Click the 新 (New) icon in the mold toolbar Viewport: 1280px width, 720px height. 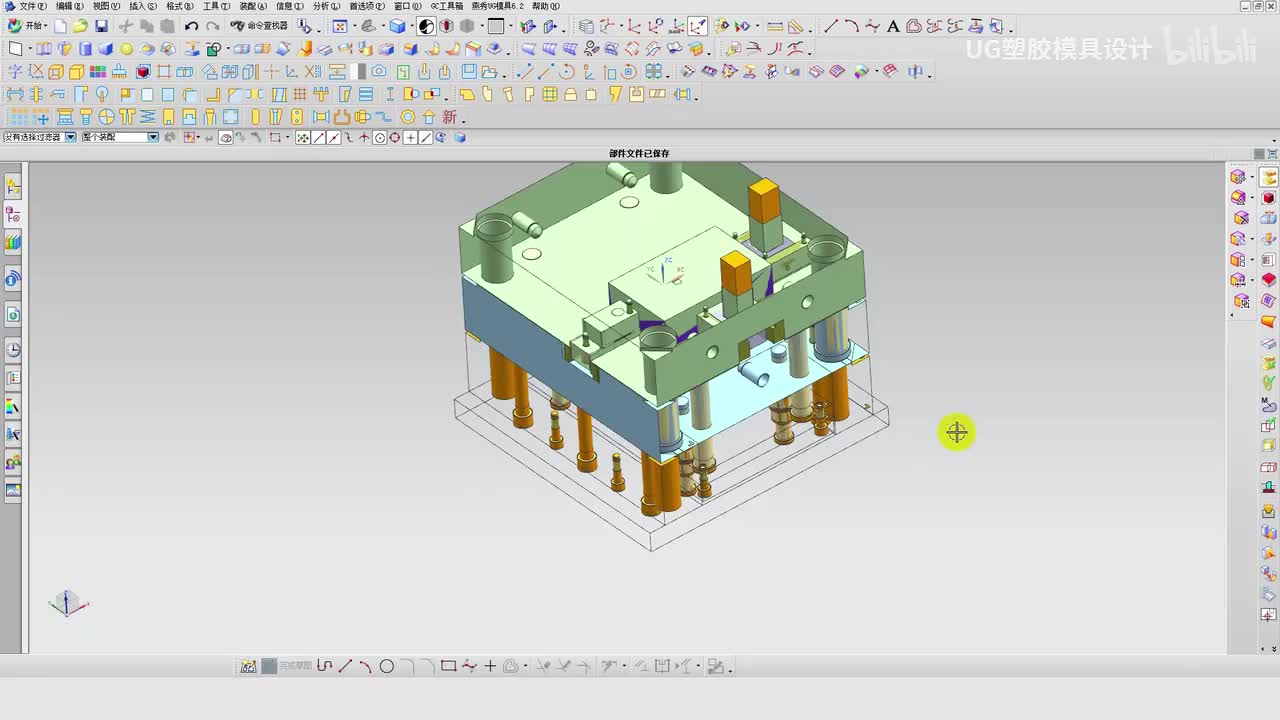pos(450,117)
